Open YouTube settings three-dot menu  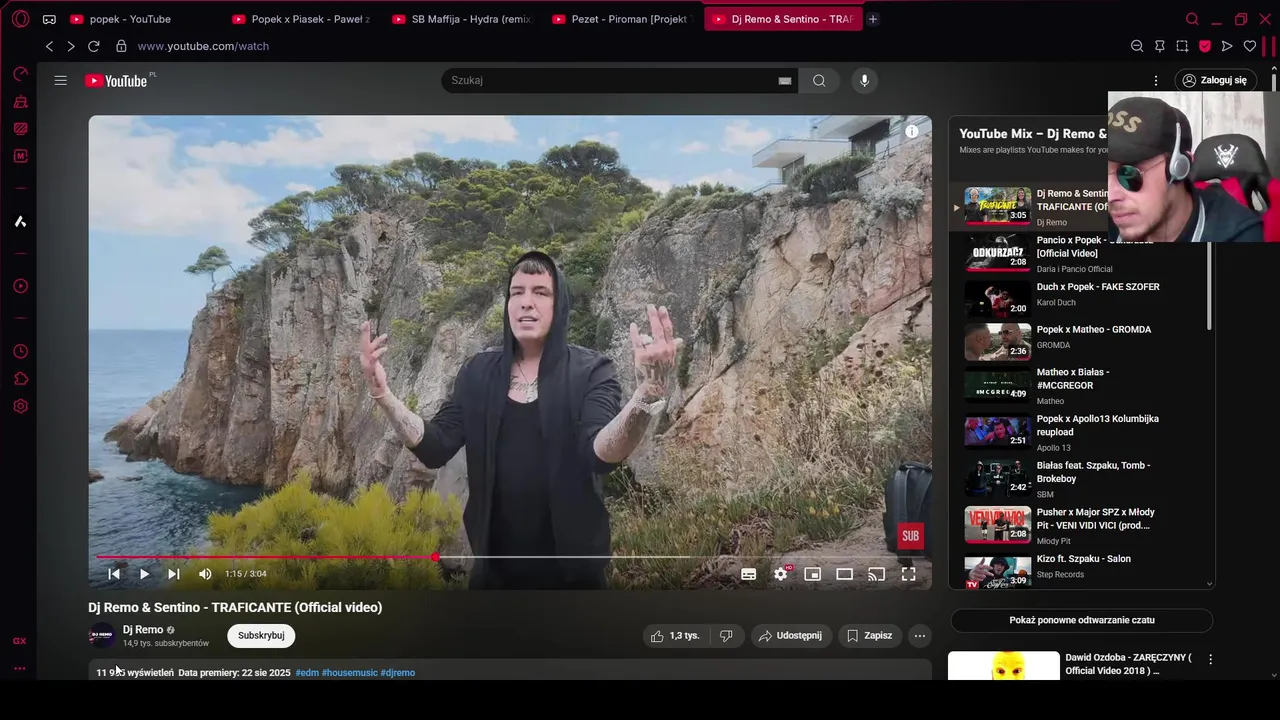coord(1156,80)
